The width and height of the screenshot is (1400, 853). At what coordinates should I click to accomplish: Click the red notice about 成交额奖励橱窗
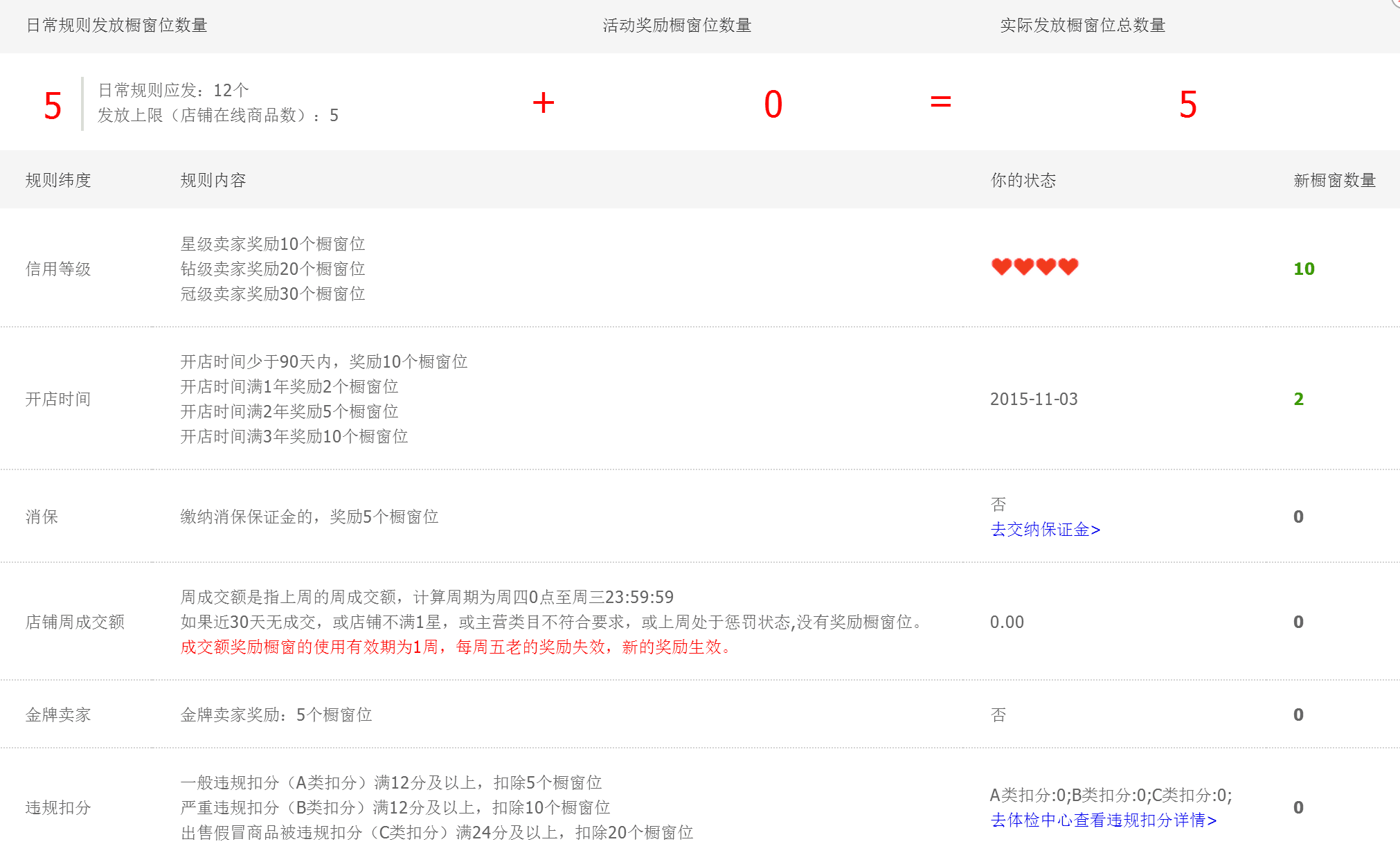point(456,647)
